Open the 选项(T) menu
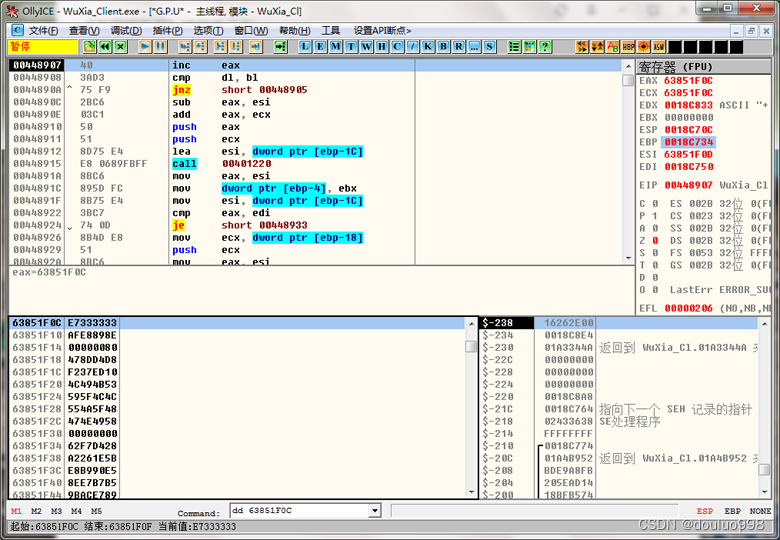780x540 pixels. coord(208,31)
